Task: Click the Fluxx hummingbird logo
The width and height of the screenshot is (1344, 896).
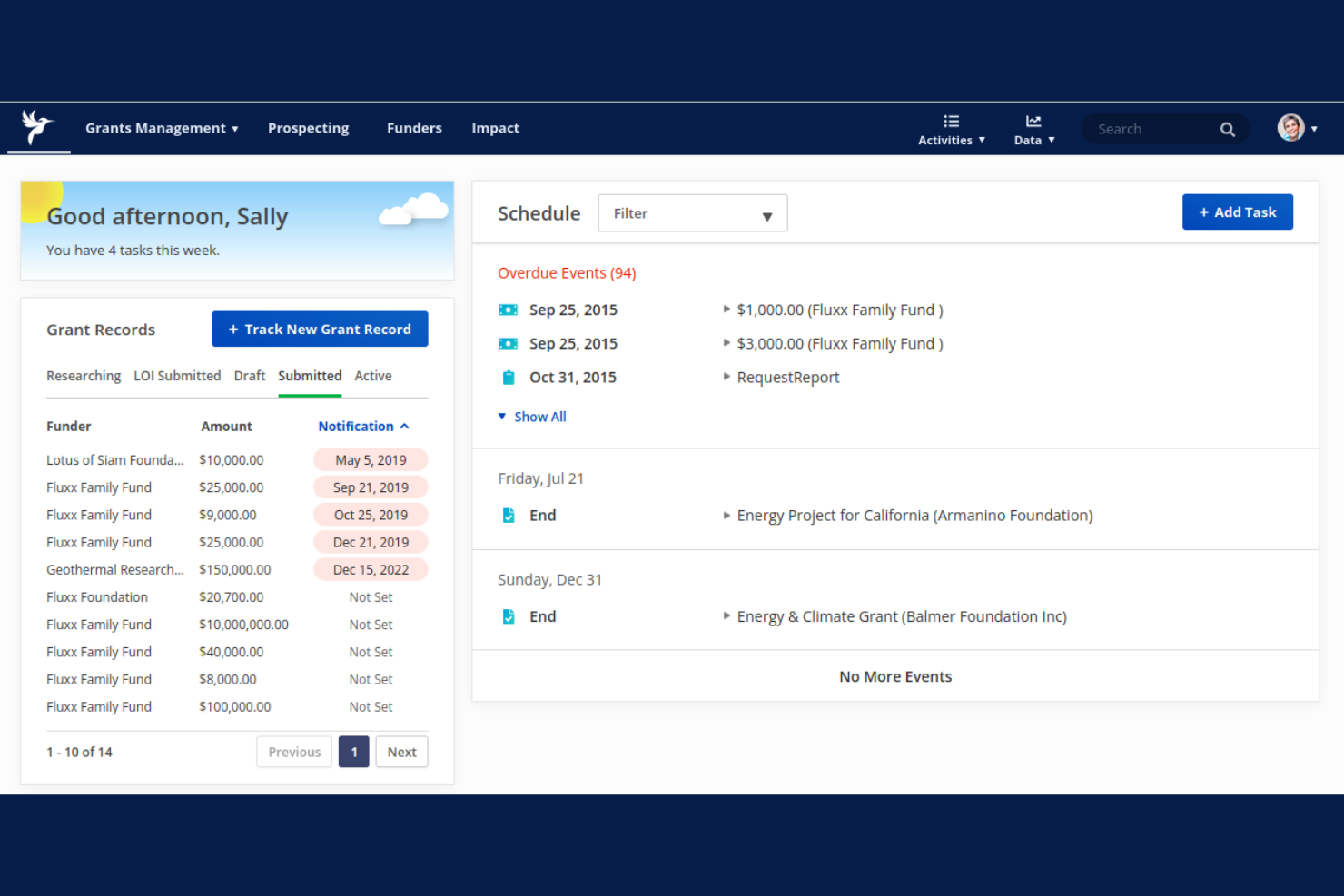Action: 38,127
